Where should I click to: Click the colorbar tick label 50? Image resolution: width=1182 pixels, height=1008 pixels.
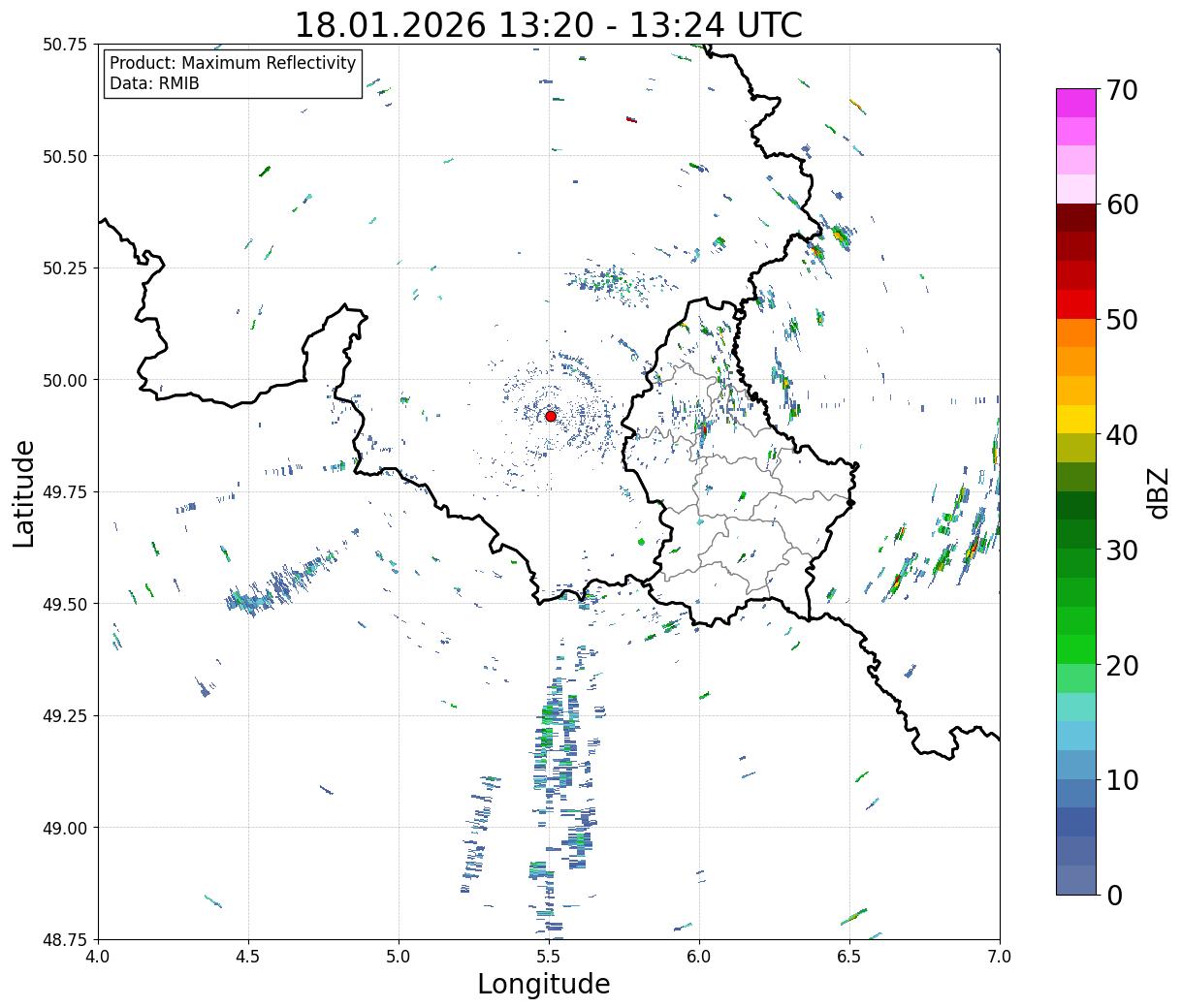tap(1122, 320)
